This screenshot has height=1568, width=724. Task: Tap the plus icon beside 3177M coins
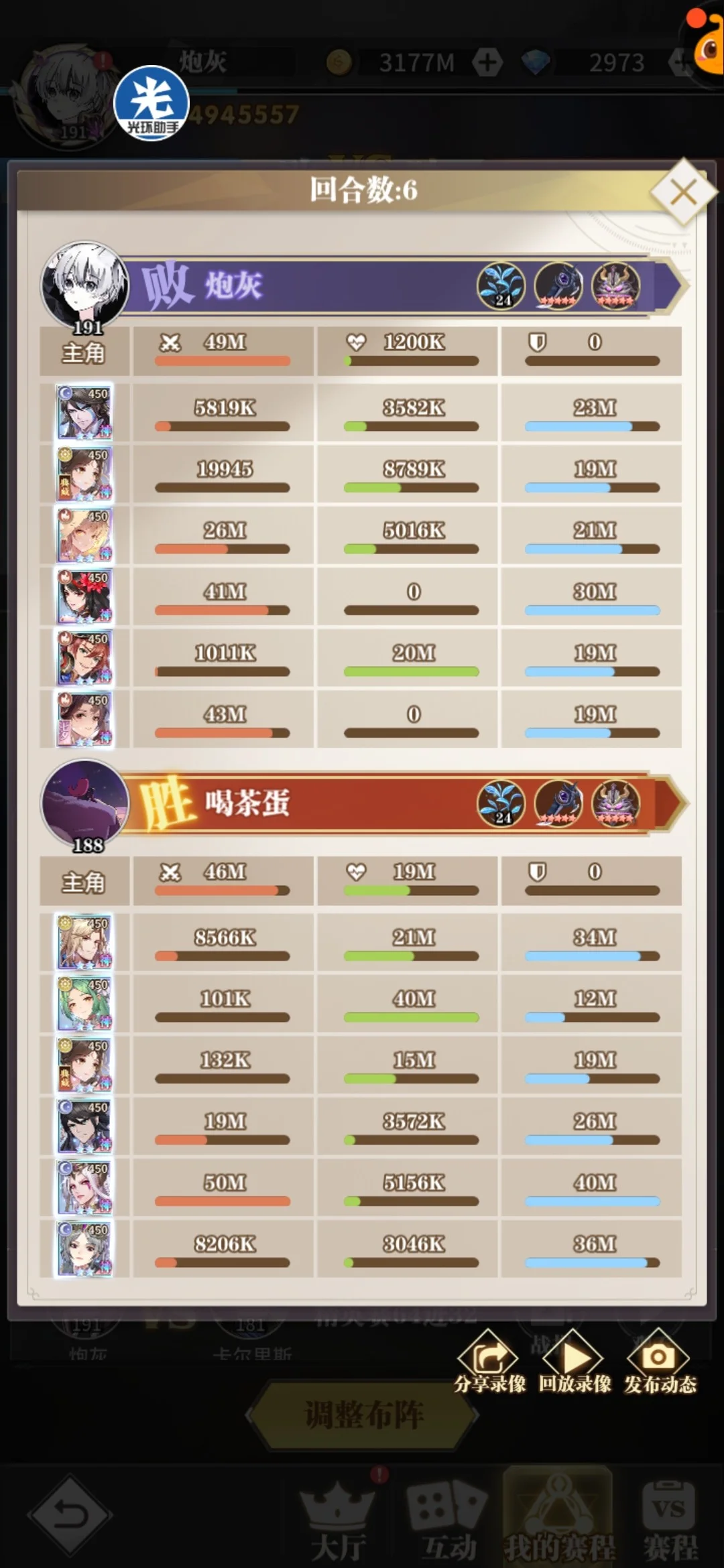487,62
